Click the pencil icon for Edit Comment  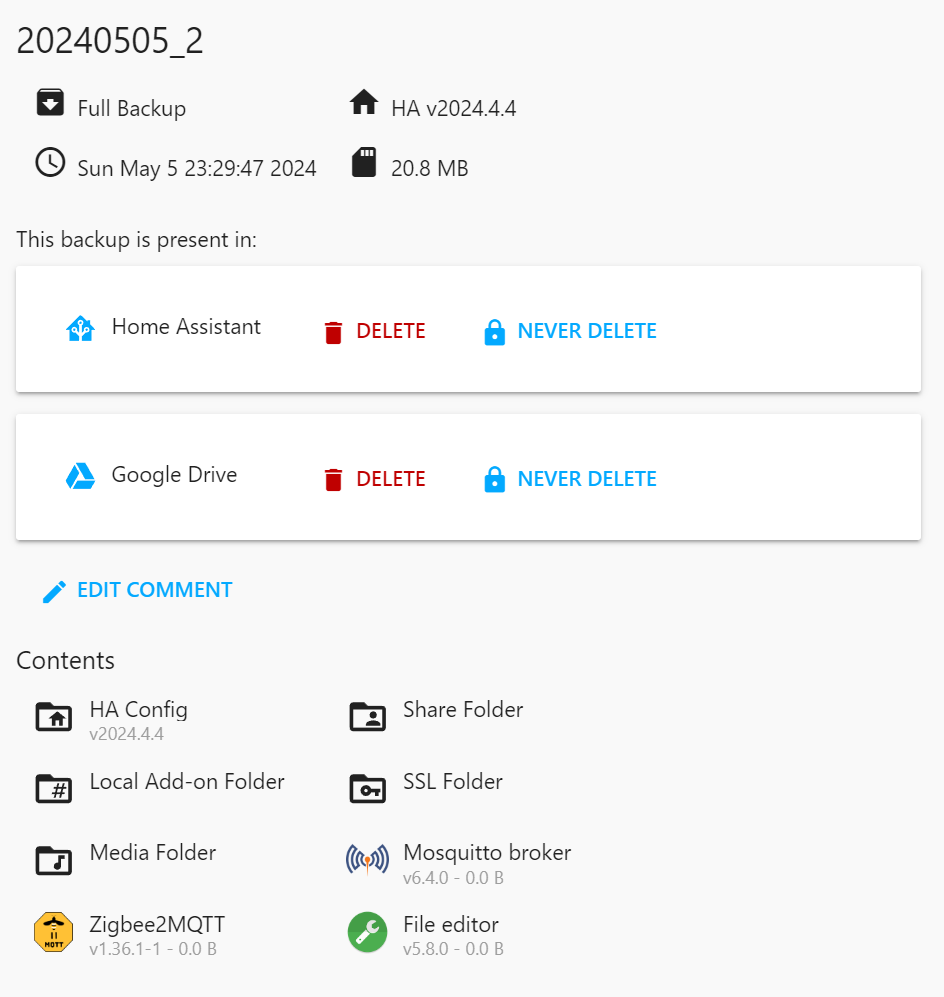(x=54, y=591)
